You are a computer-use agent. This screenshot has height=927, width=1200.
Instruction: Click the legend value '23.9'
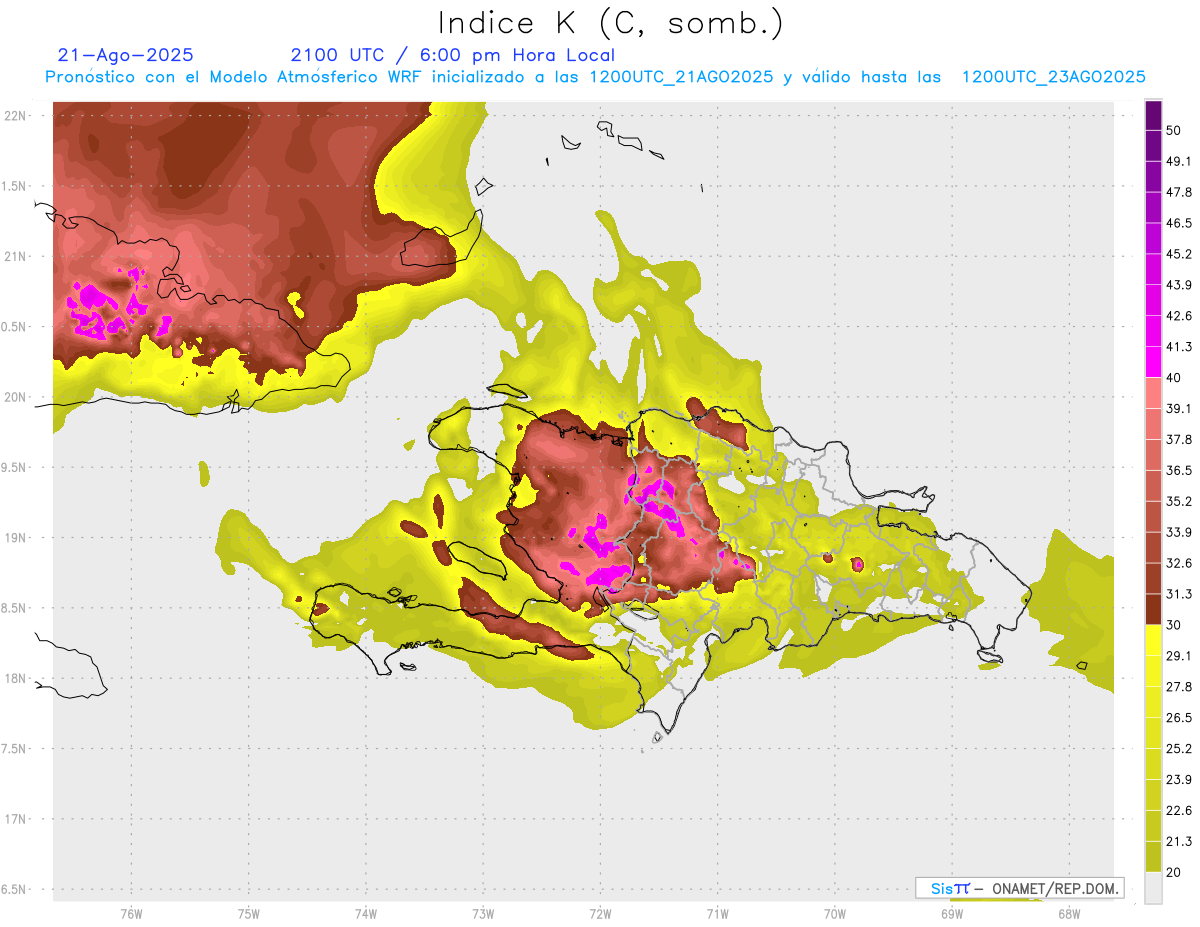click(x=1179, y=780)
